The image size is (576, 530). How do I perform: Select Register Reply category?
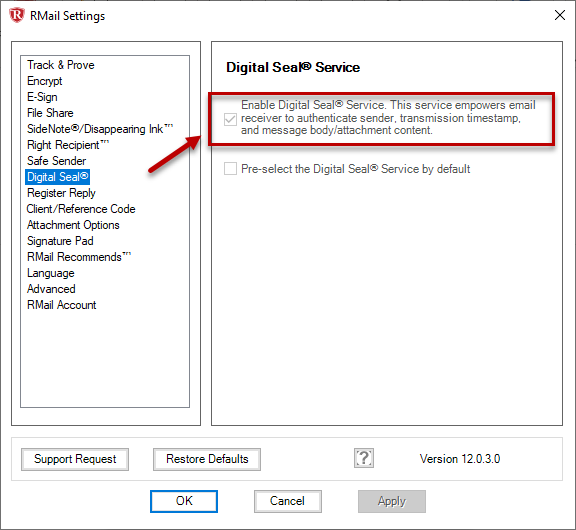point(61,193)
